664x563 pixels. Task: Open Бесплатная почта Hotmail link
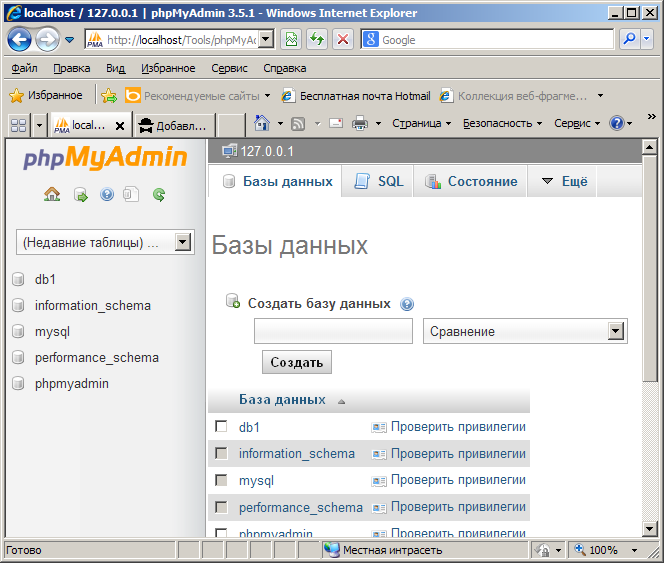point(356,96)
